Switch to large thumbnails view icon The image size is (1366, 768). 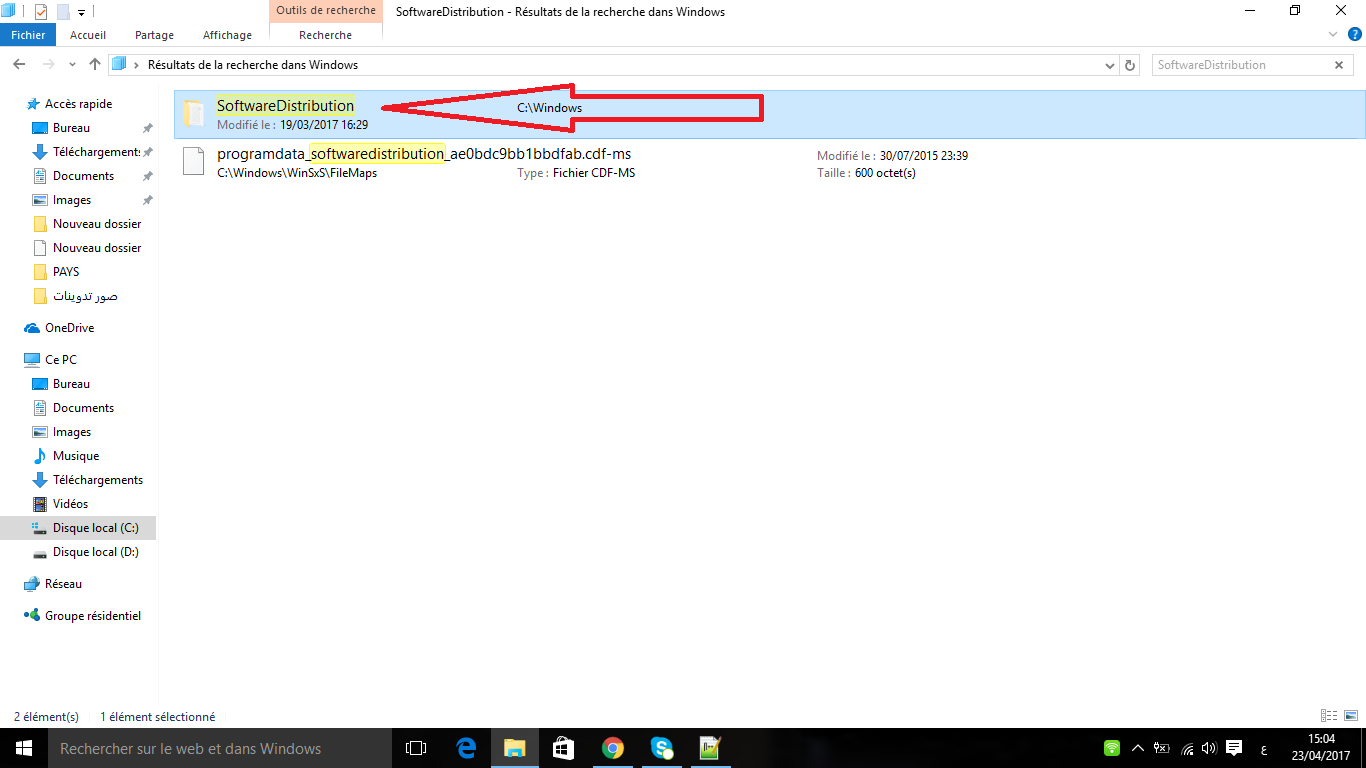1351,716
